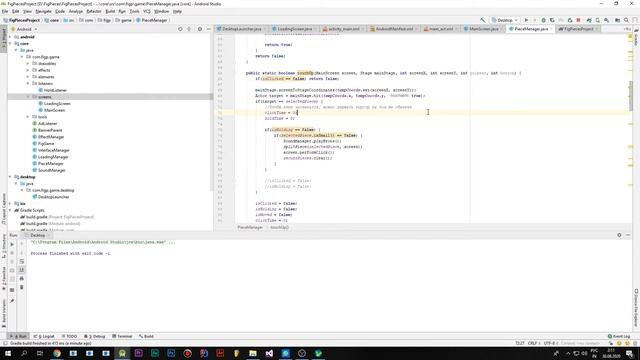This screenshot has height=360, width=640.
Task: Open the Run panel settings gear
Action: 619,235
